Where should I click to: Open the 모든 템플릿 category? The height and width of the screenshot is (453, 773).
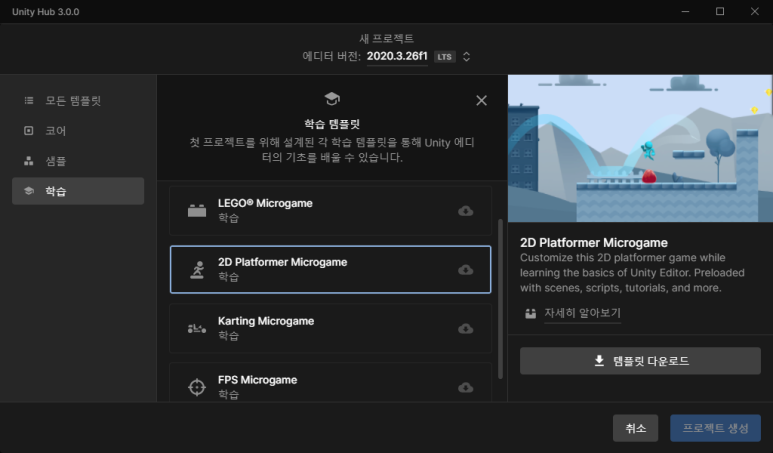(x=78, y=101)
